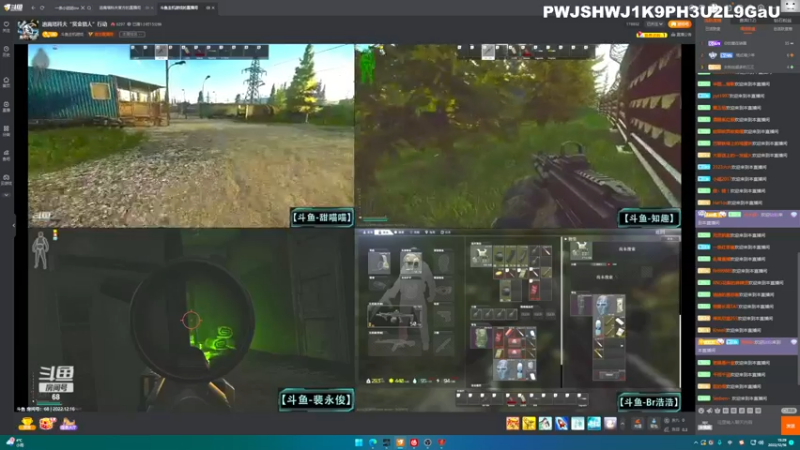
Task: Toggle the pill switch at the chat toolbar's right end
Action: [x=789, y=411]
